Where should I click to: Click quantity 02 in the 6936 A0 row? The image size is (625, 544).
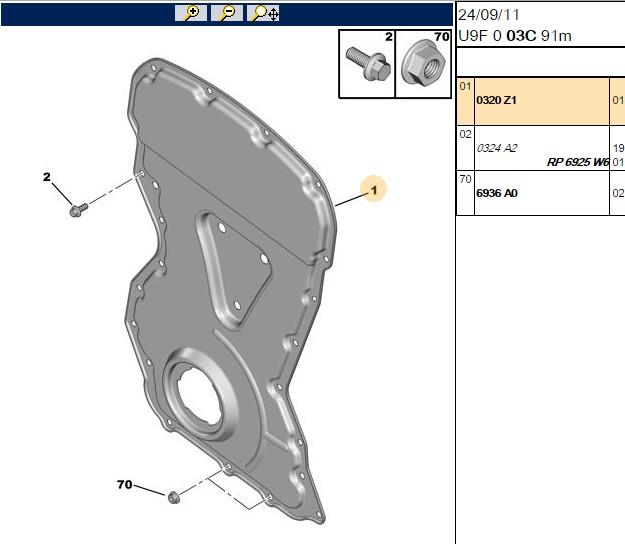(618, 193)
